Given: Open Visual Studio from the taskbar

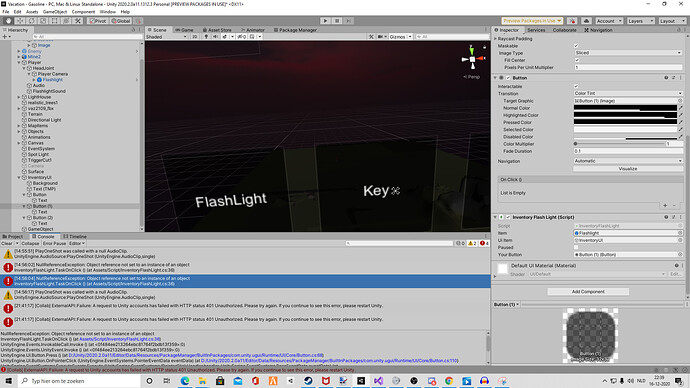Looking at the screenshot, I should click(x=378, y=381).
